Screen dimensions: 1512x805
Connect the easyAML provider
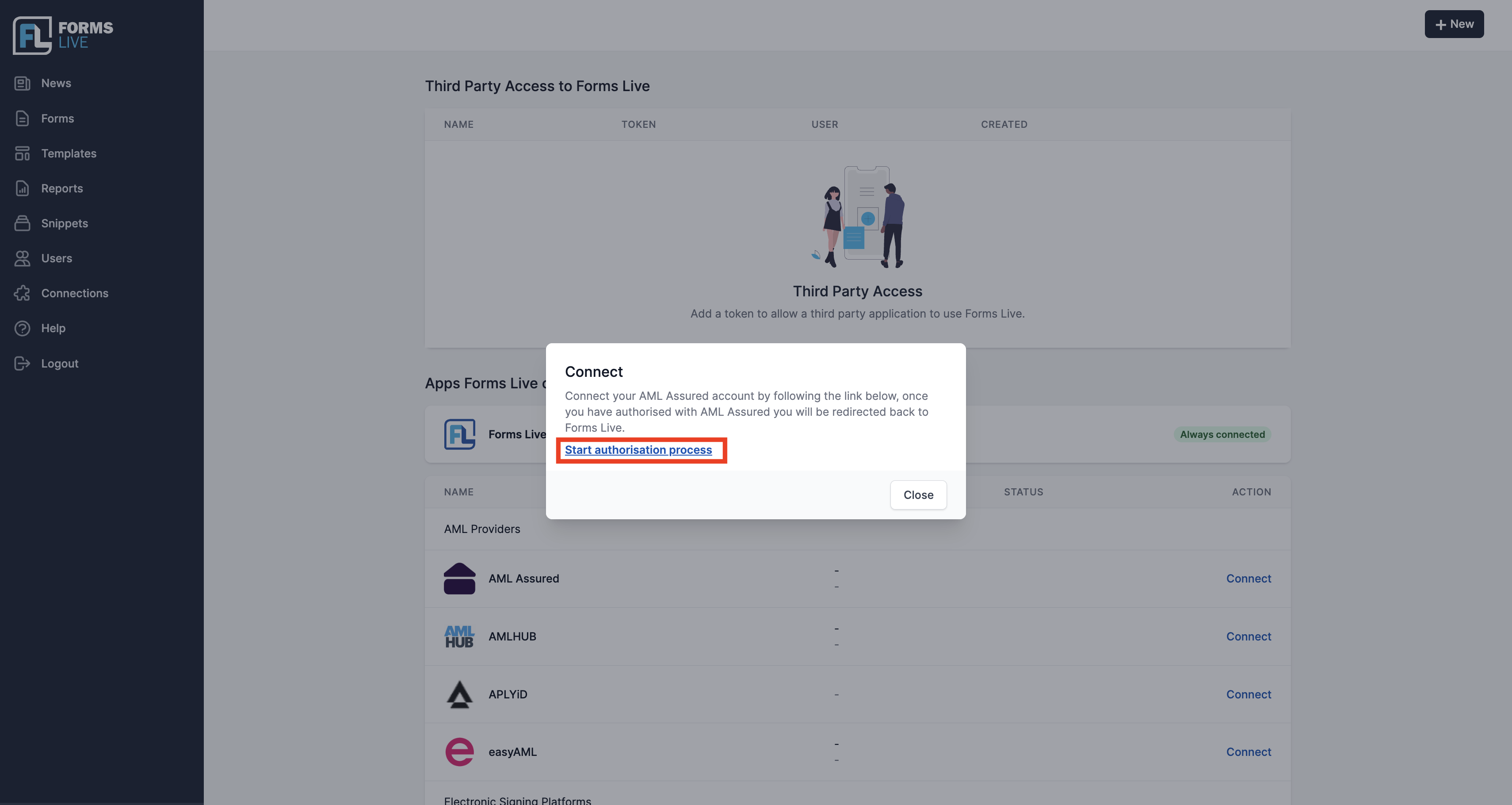pyautogui.click(x=1249, y=751)
